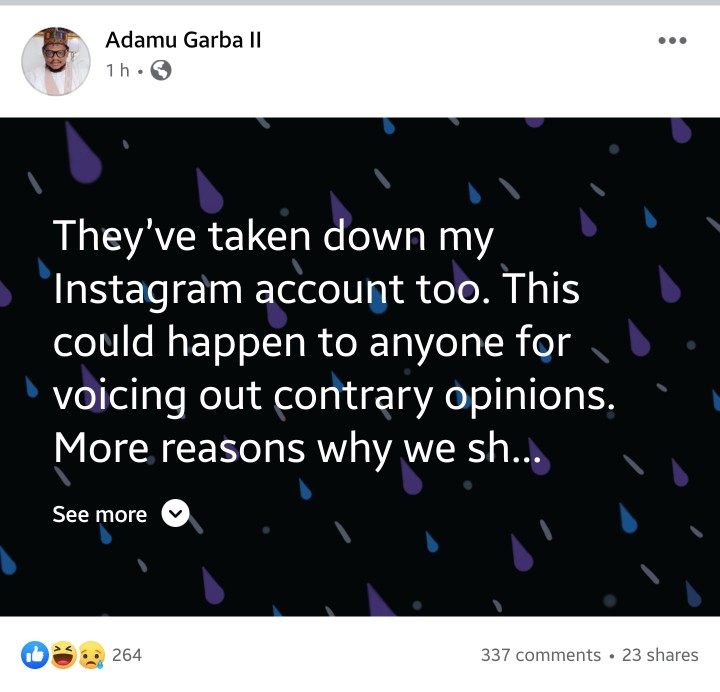Open the 337 comments link

(541, 655)
